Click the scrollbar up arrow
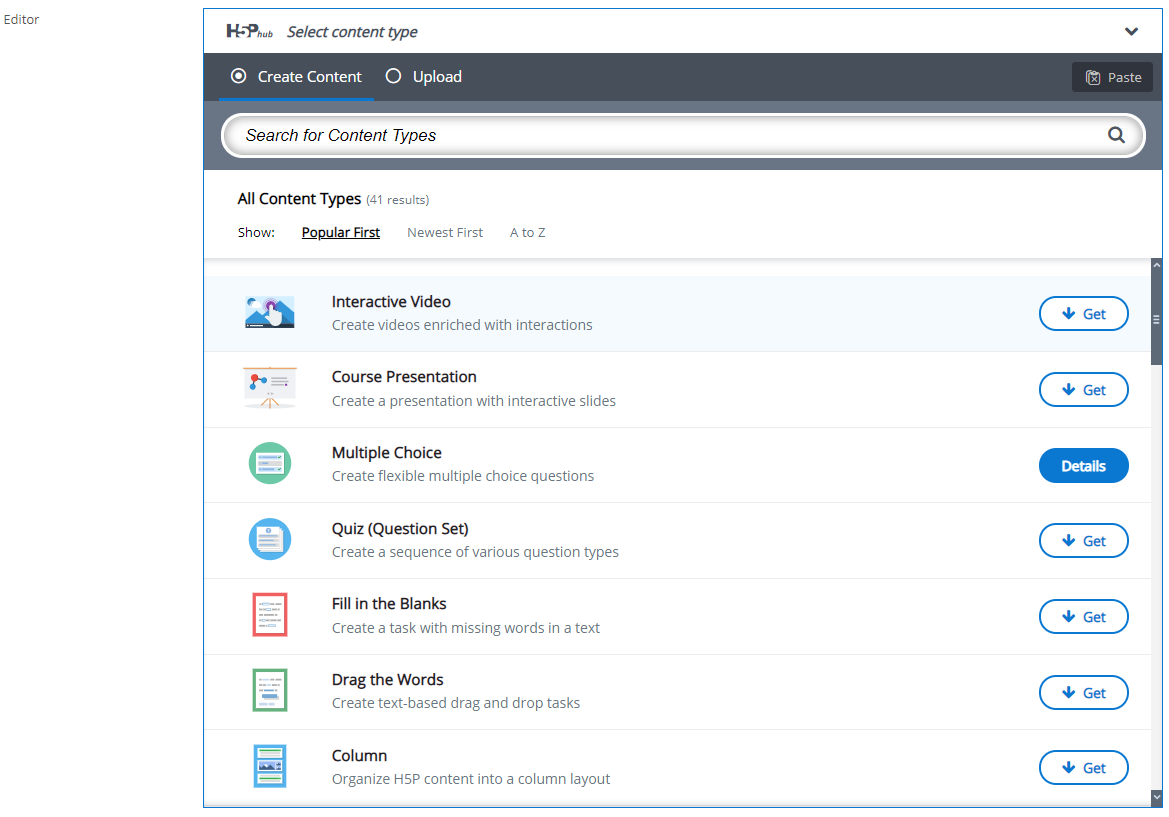 pyautogui.click(x=1156, y=265)
